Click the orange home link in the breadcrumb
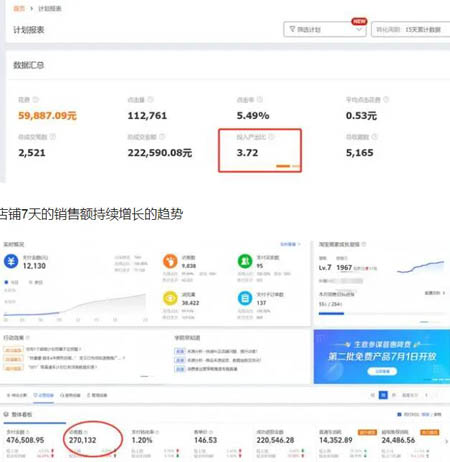This screenshot has width=450, height=462. 19,8
